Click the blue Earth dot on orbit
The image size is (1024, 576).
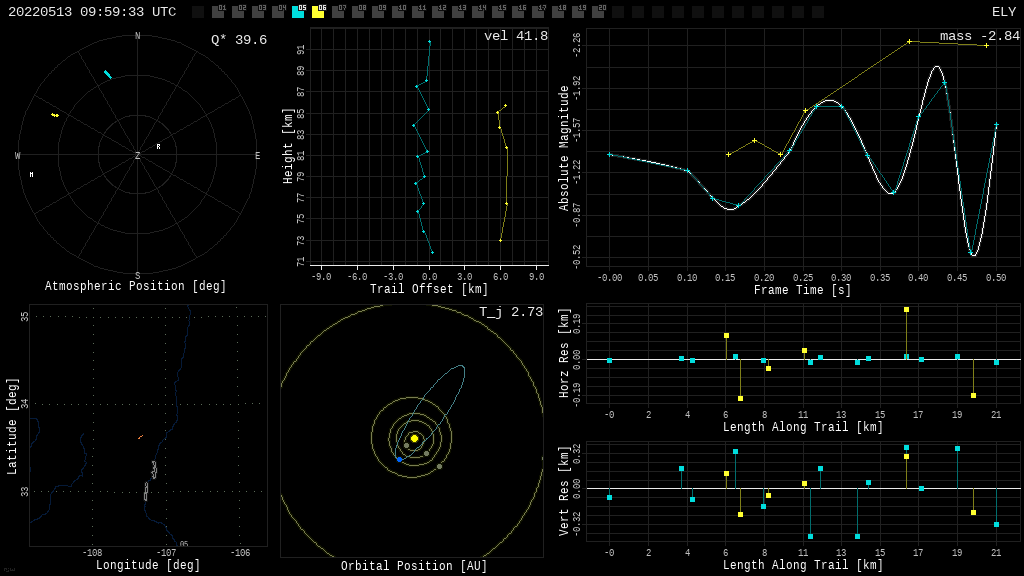[x=399, y=459]
